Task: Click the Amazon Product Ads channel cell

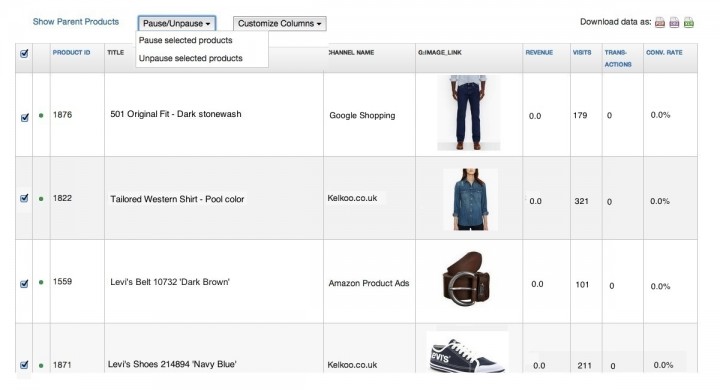Action: [x=369, y=283]
